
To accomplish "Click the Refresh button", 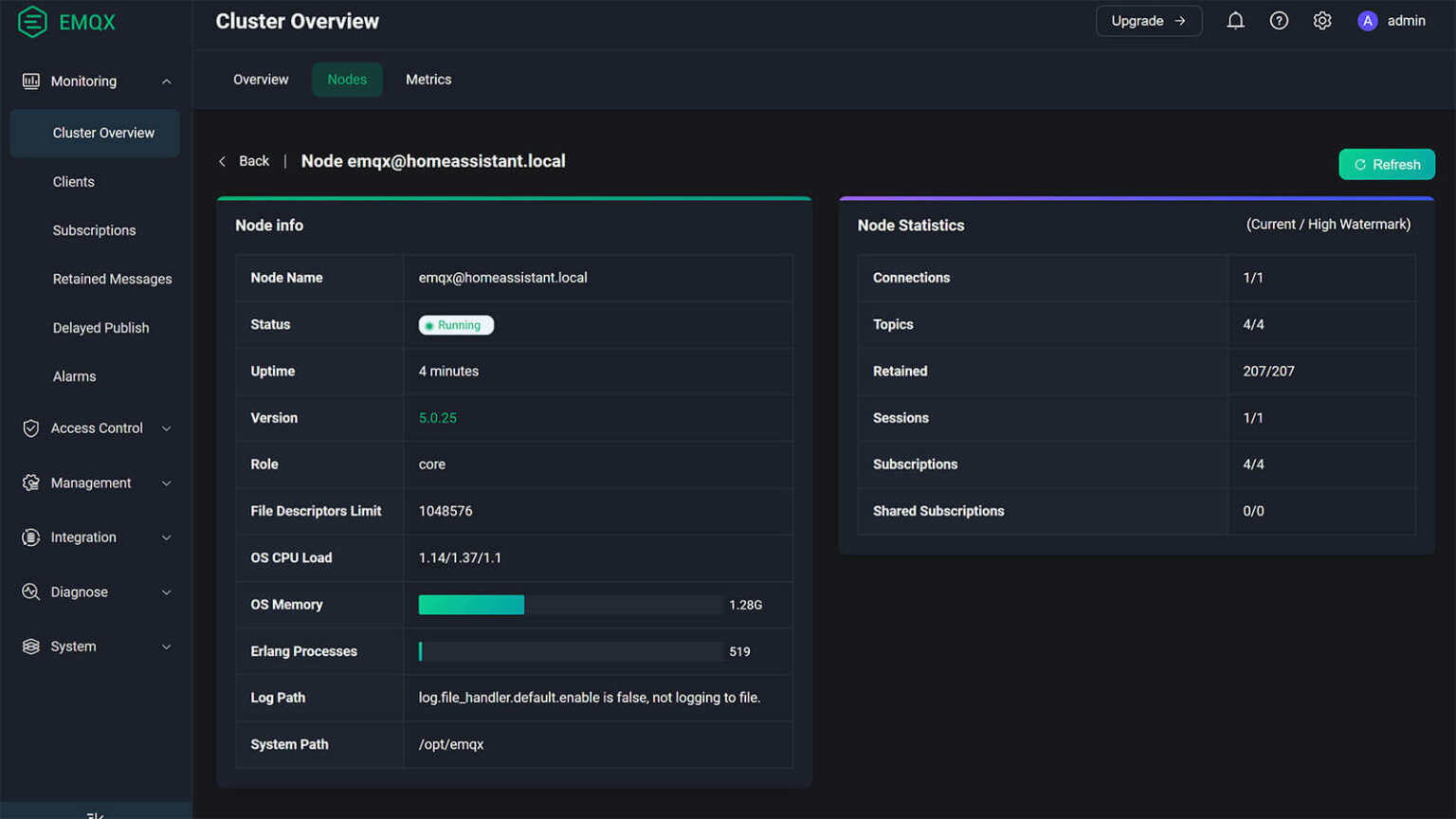I will pos(1386,164).
